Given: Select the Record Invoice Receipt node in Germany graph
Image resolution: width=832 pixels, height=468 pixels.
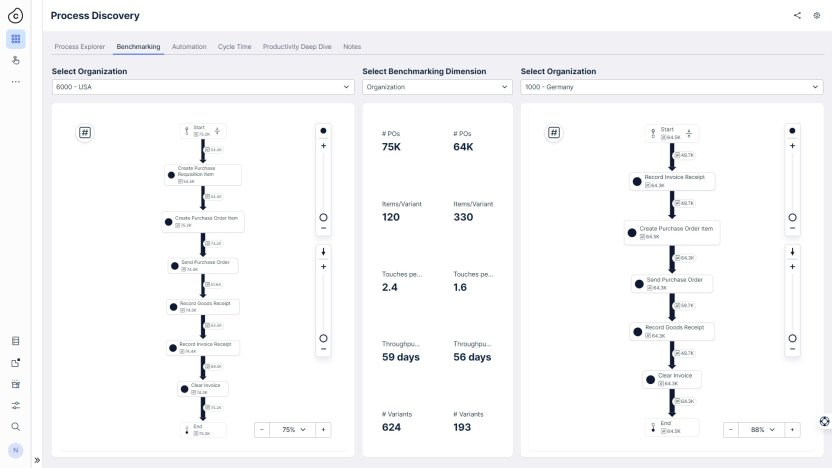Looking at the screenshot, I should (x=672, y=181).
